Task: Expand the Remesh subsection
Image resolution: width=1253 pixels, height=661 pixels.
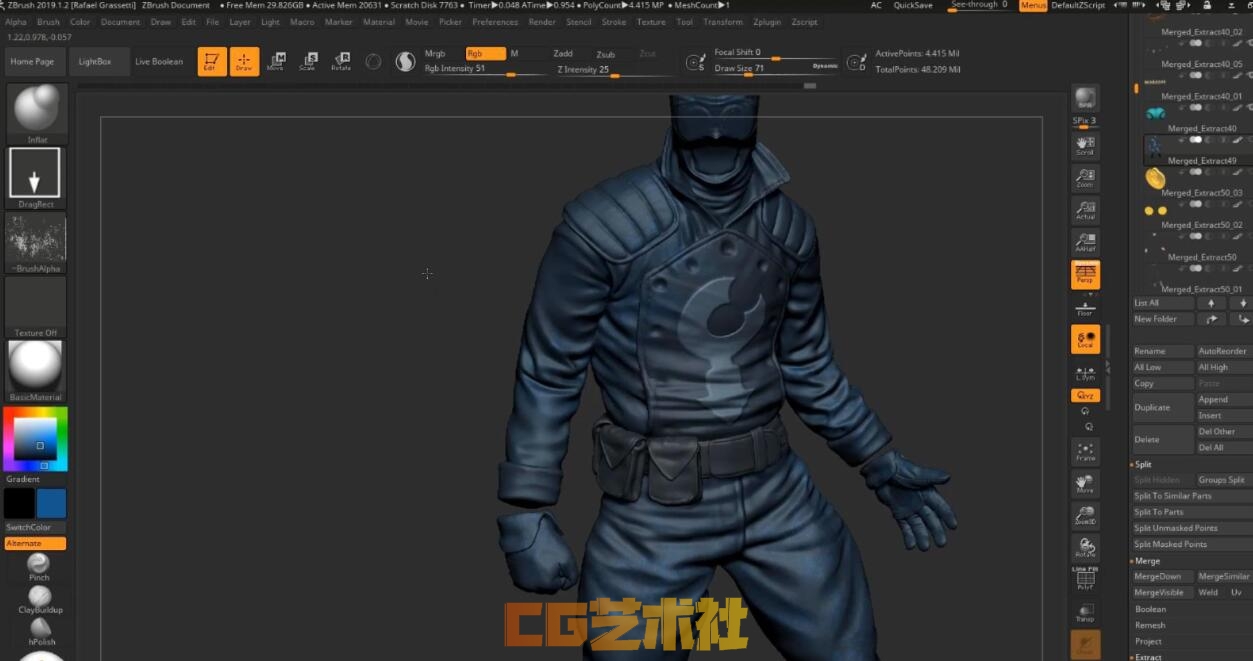Action: [1149, 625]
